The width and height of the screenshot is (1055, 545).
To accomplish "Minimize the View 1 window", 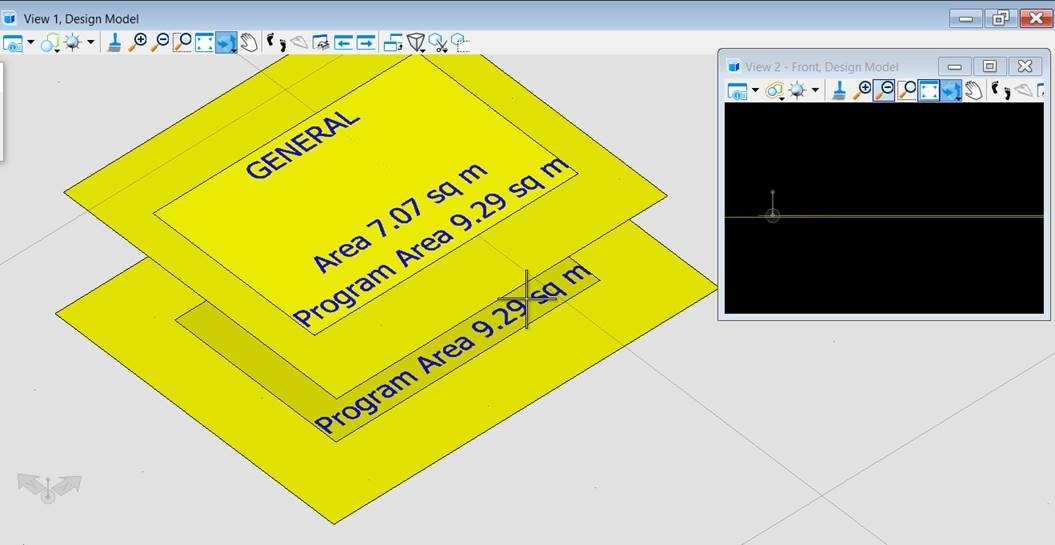I will (966, 18).
